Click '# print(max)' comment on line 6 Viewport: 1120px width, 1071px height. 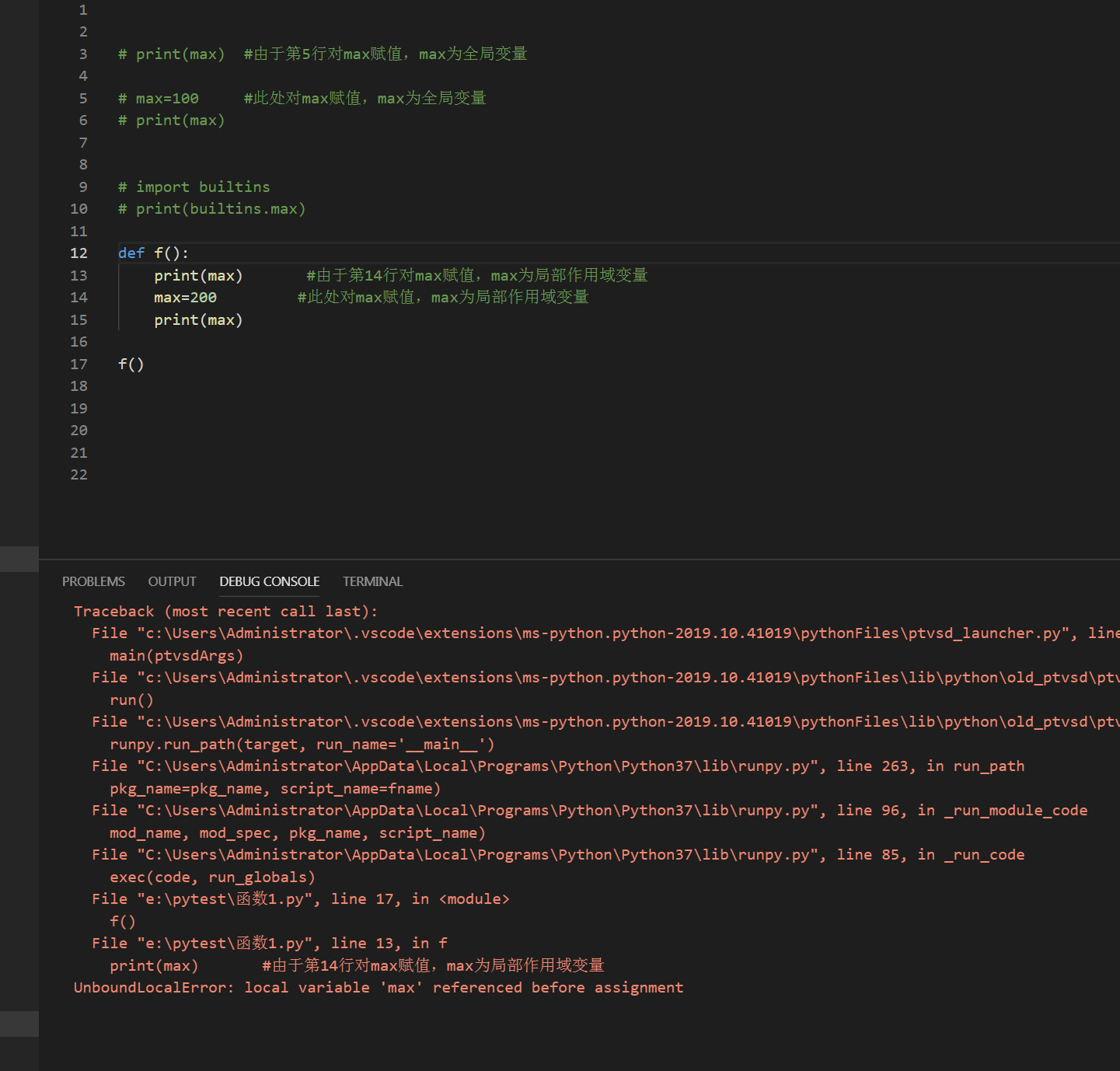[x=171, y=120]
